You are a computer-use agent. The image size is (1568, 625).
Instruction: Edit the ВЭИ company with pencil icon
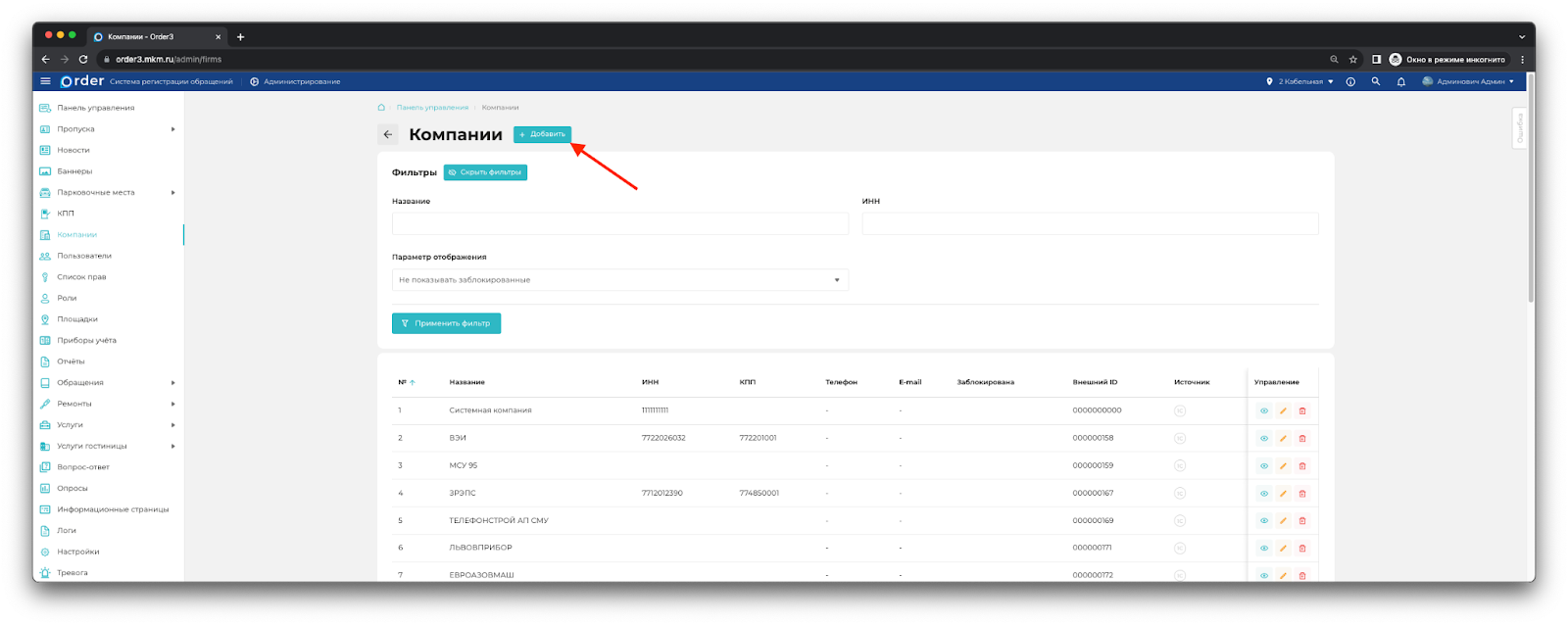1283,438
